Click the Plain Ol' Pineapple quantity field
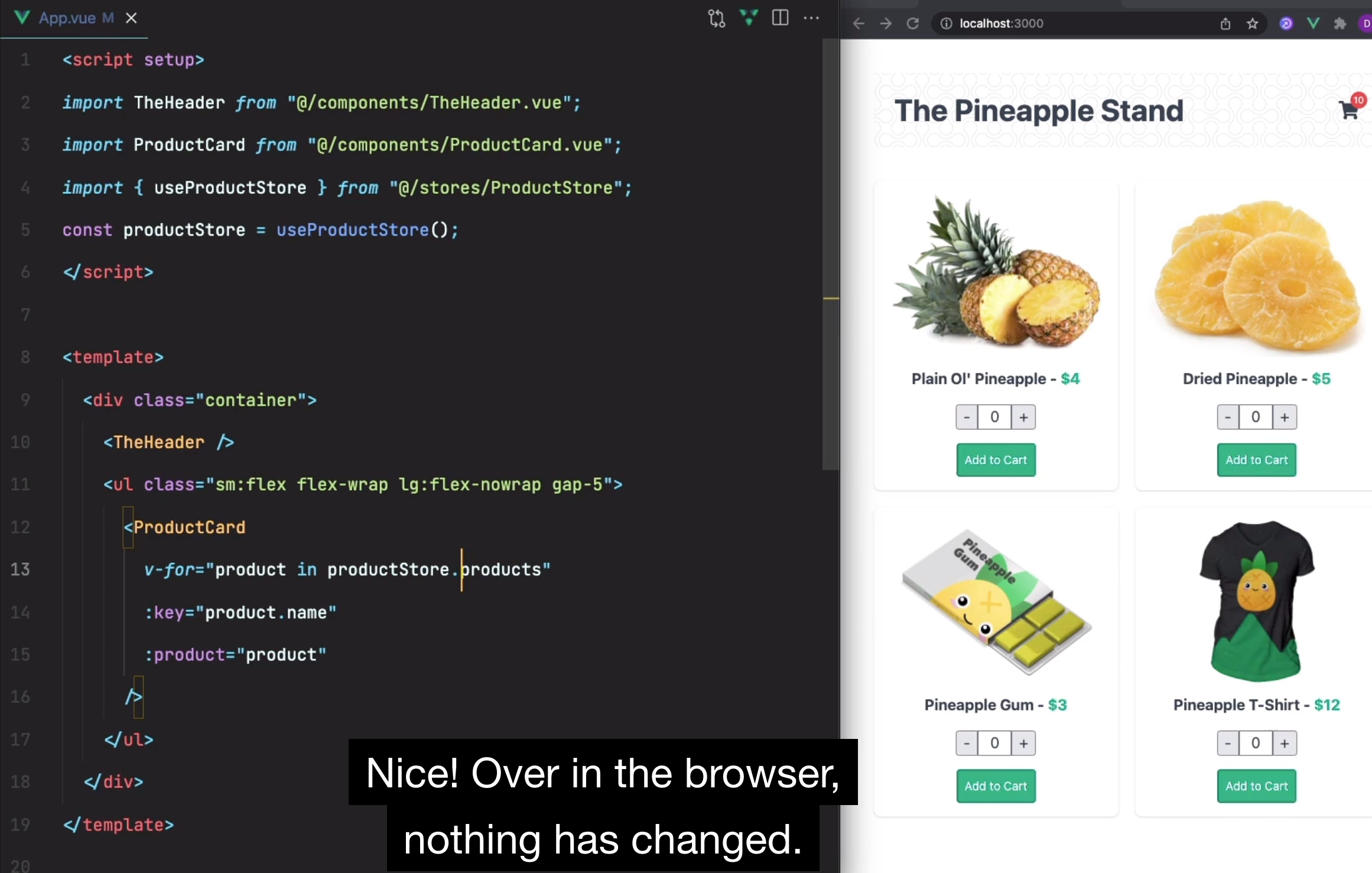 click(994, 418)
